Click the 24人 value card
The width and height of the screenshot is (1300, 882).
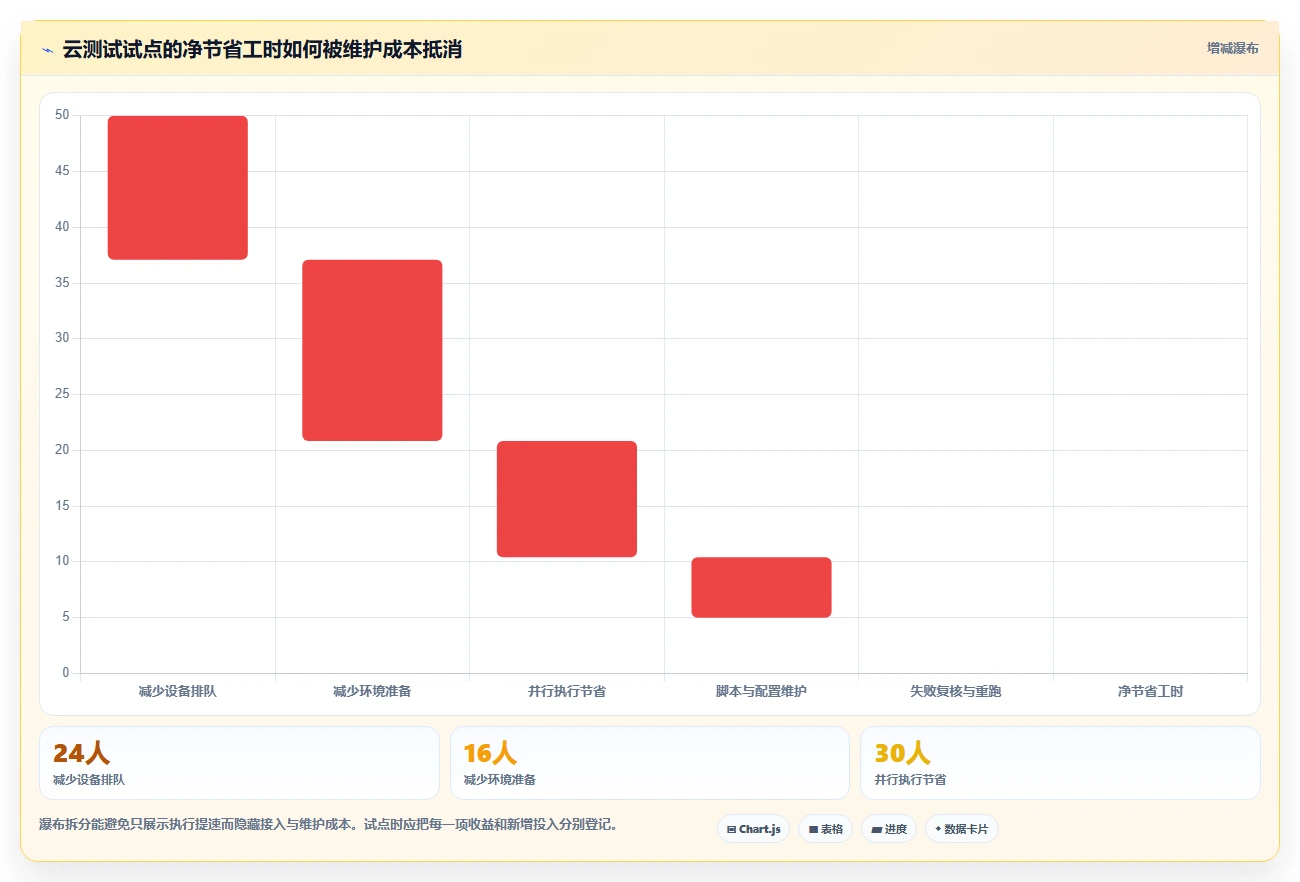click(239, 763)
